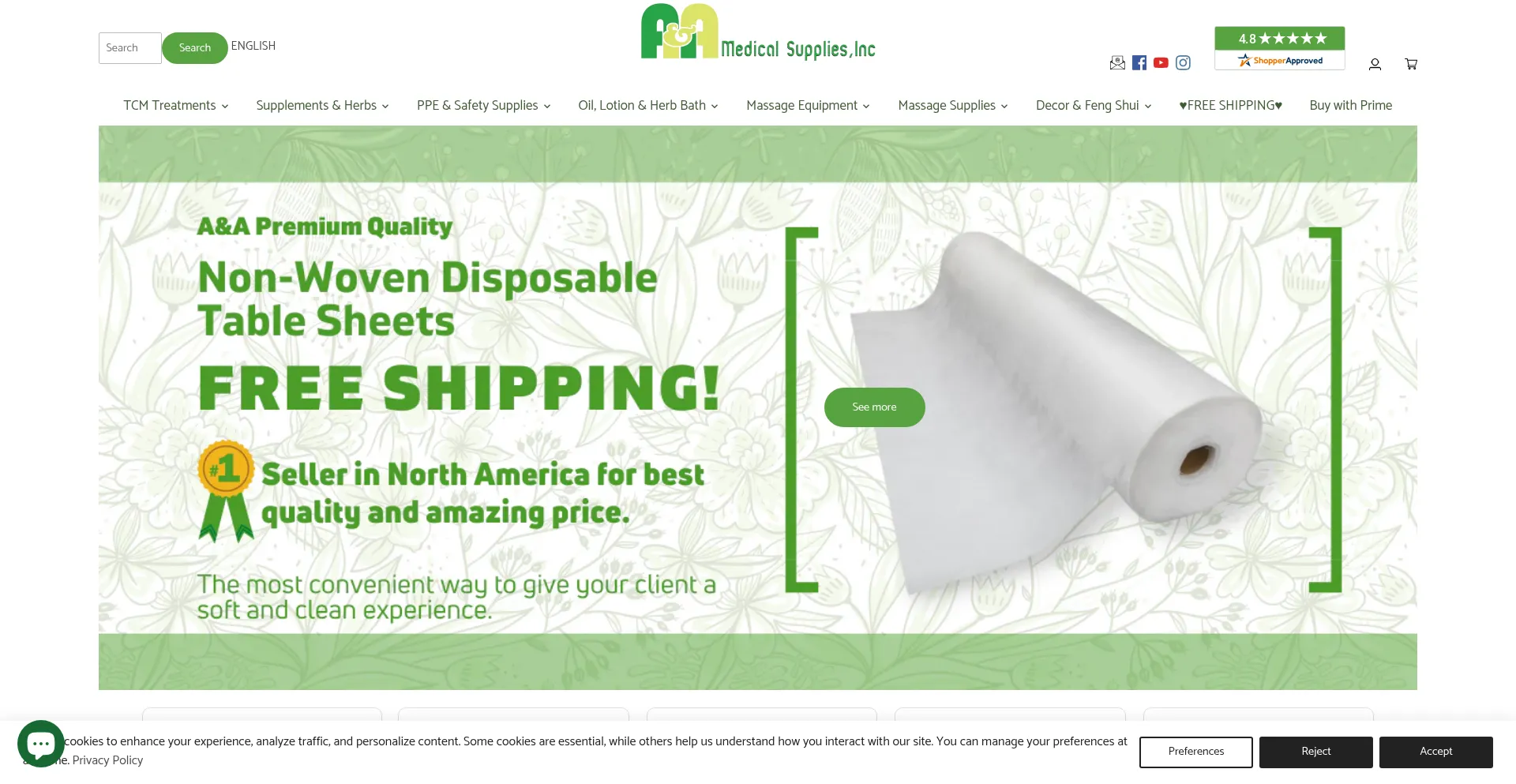Accept cookies in the consent banner
1516x784 pixels.
click(1435, 752)
